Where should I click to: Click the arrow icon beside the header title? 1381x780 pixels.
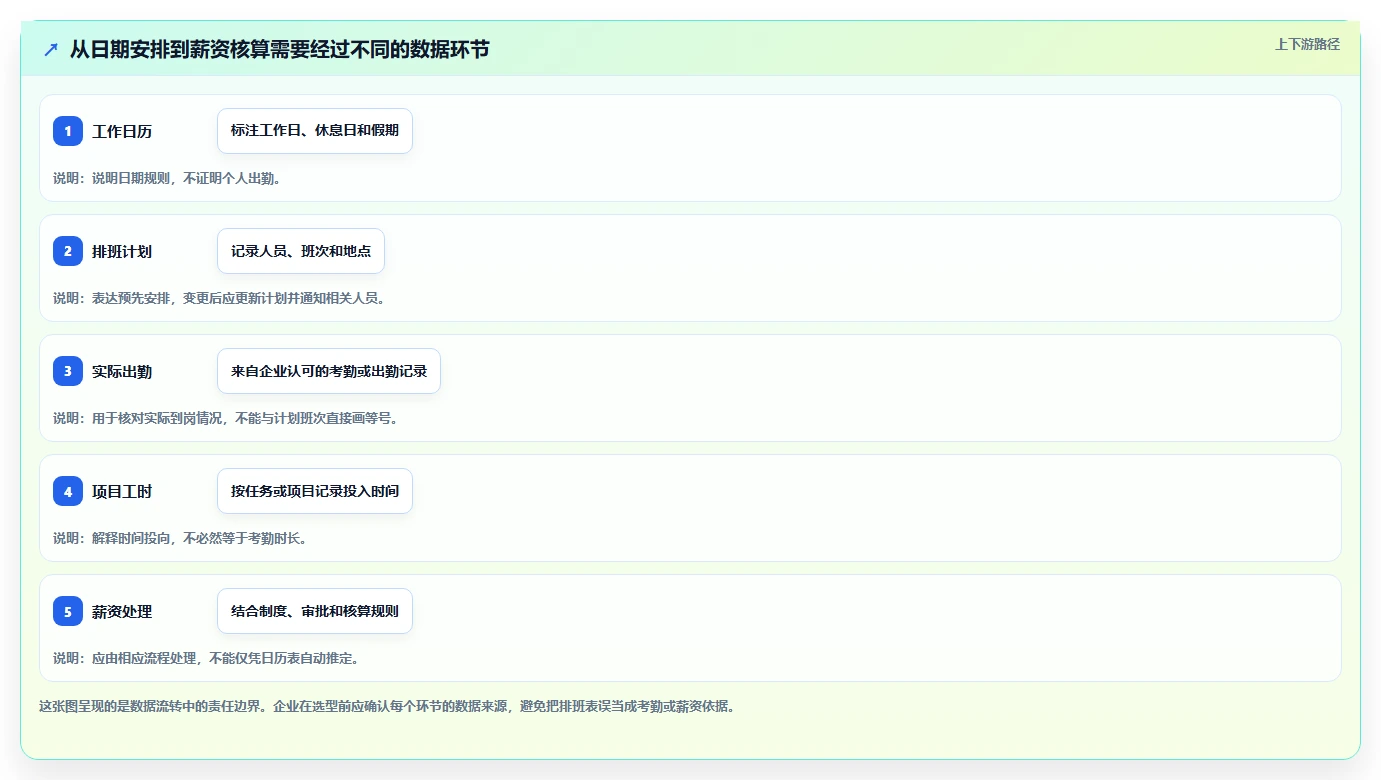point(51,49)
